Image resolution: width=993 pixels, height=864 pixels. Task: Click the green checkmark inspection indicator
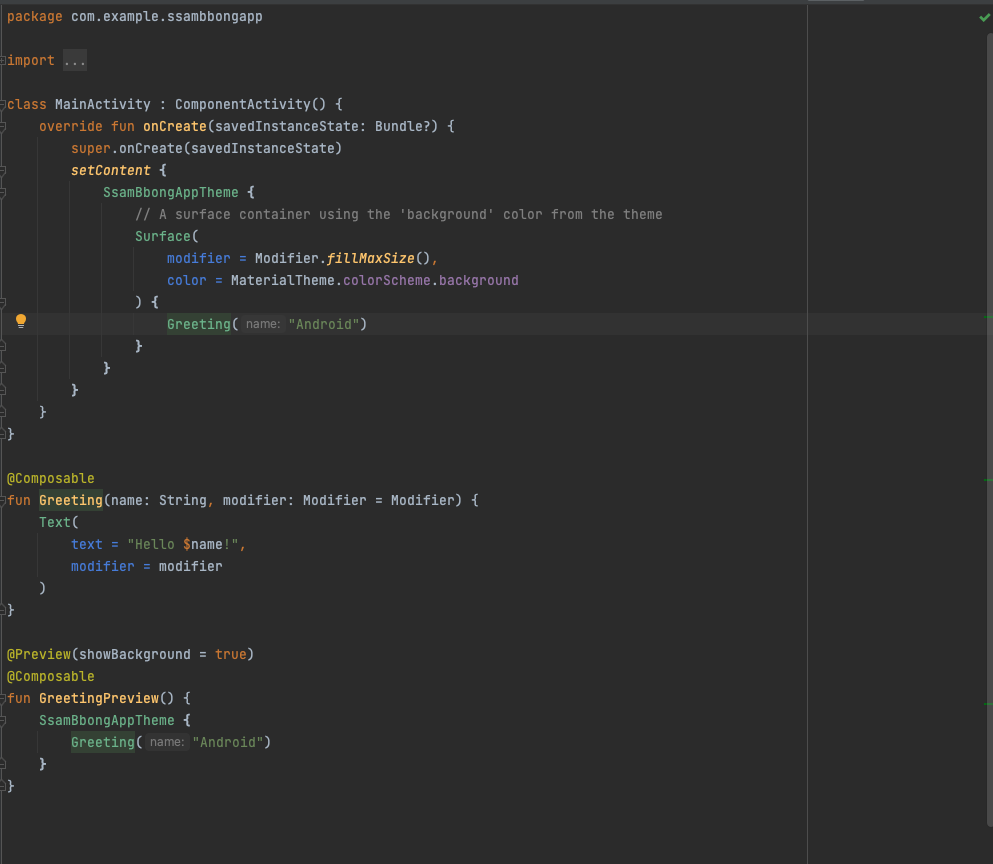click(x=984, y=18)
